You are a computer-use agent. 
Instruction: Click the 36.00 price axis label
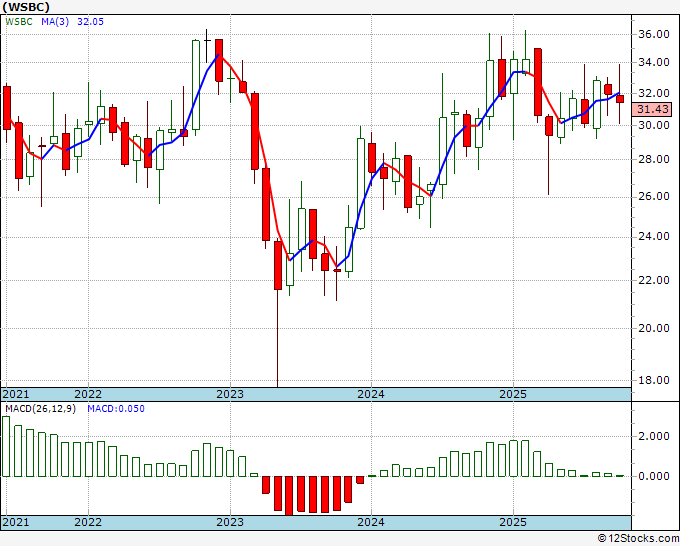pos(654,34)
